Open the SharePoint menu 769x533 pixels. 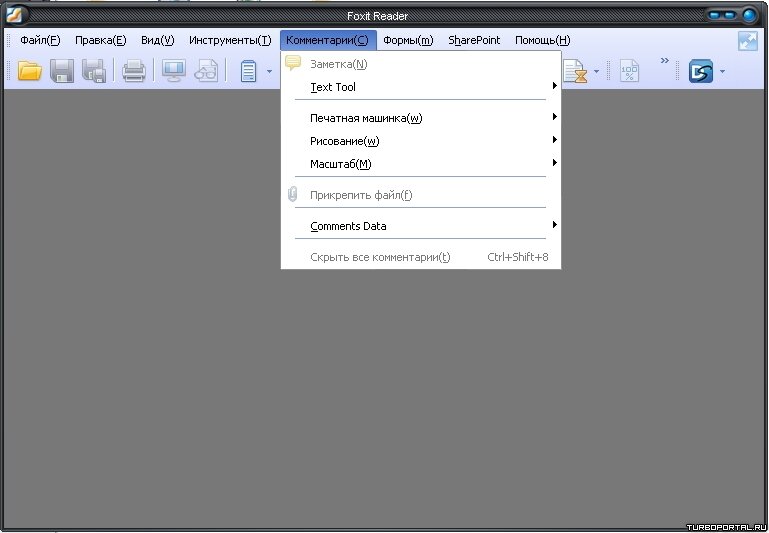tap(474, 40)
